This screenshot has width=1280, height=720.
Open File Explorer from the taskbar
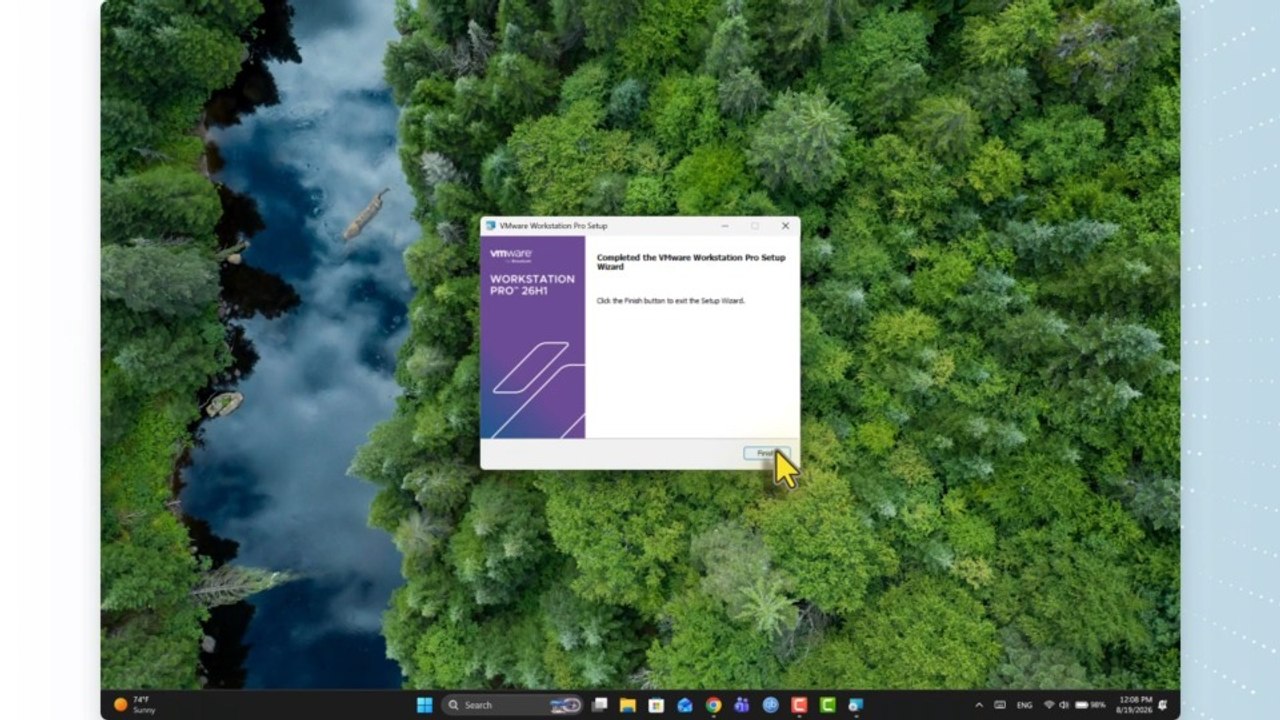(x=628, y=705)
